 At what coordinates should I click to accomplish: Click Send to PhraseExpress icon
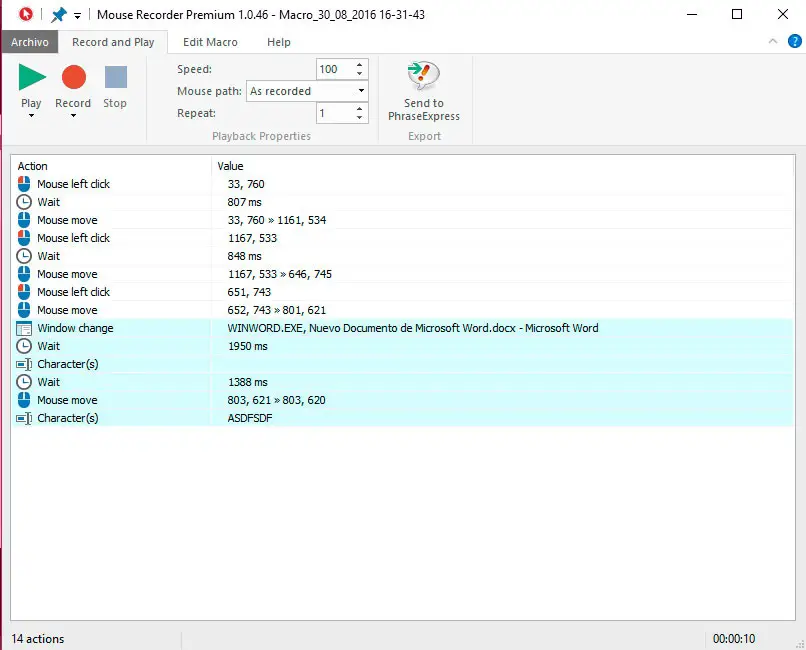(x=424, y=77)
